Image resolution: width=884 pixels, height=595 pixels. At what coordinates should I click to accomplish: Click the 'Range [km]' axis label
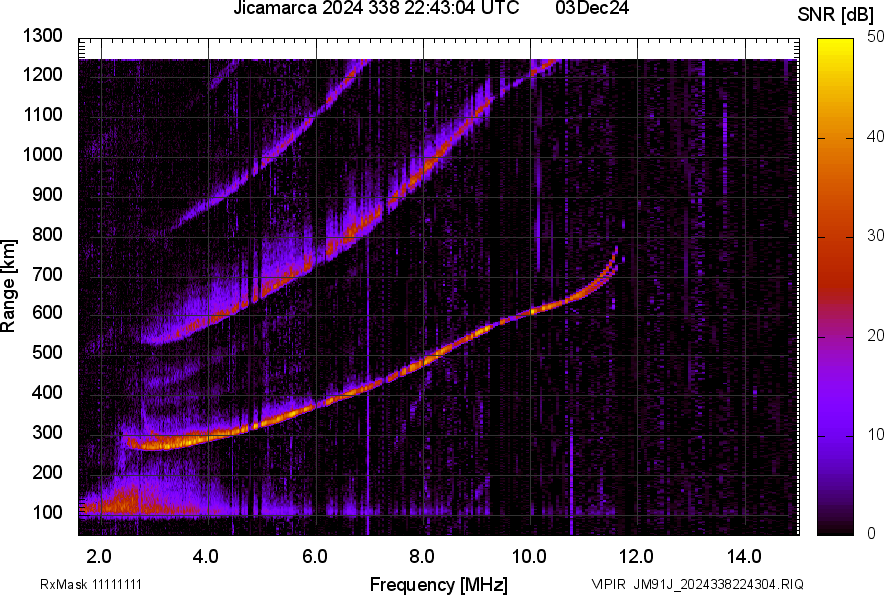(x=8, y=286)
